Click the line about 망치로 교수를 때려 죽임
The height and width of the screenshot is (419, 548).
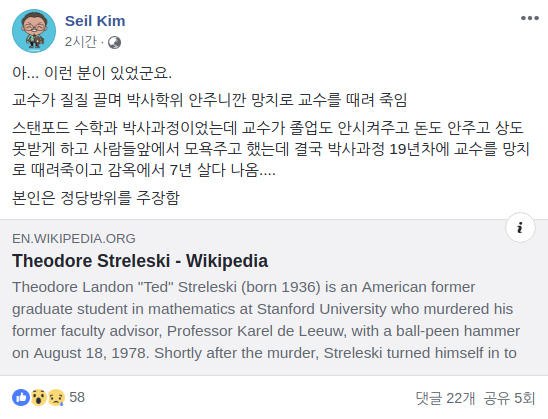tap(209, 100)
